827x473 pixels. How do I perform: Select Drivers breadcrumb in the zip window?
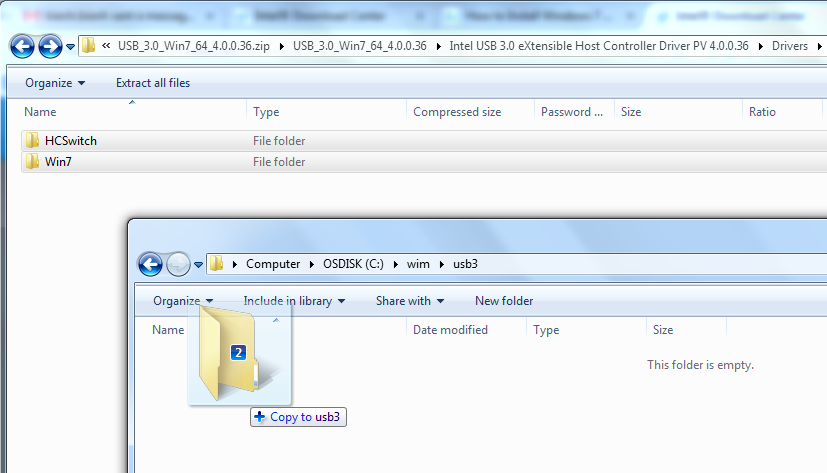[x=790, y=46]
